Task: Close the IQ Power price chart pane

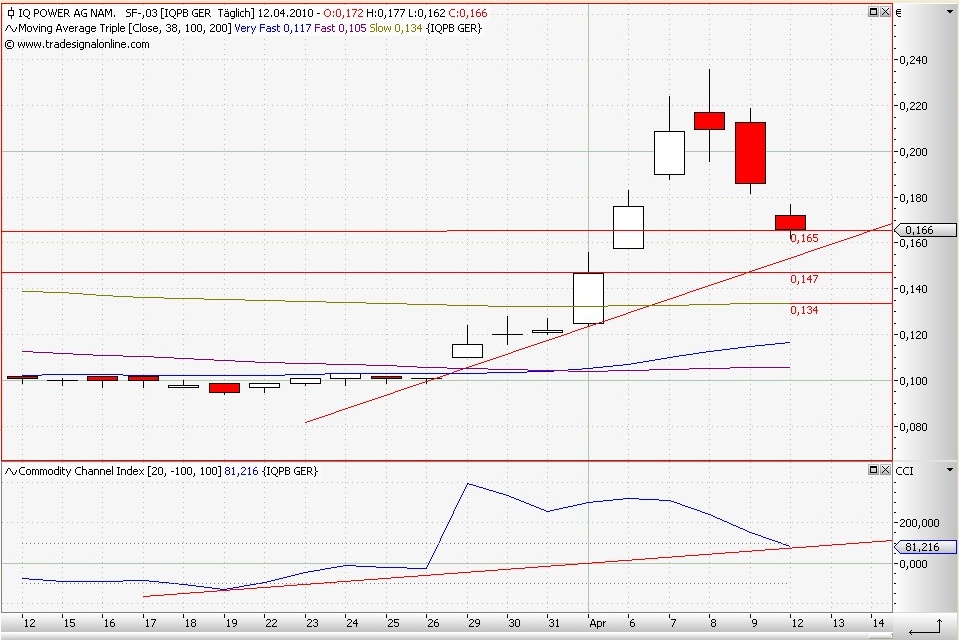Action: tap(885, 12)
